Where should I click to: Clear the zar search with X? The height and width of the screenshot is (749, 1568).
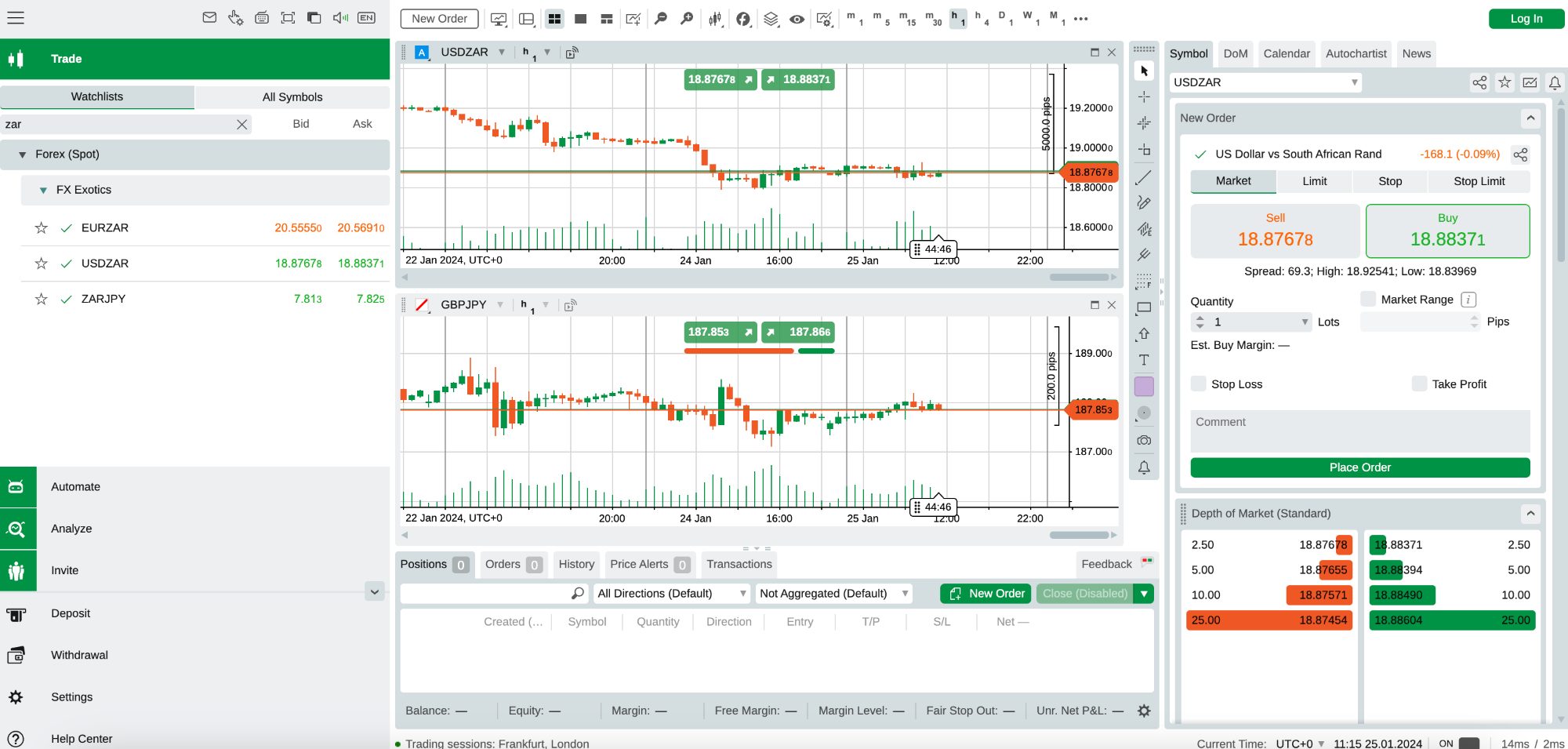(241, 124)
